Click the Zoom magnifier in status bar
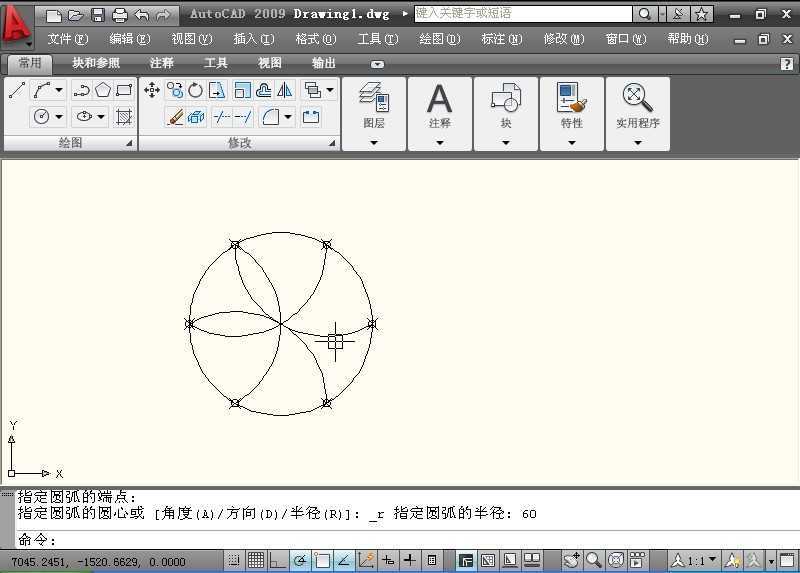This screenshot has height=573, width=800. coord(593,561)
